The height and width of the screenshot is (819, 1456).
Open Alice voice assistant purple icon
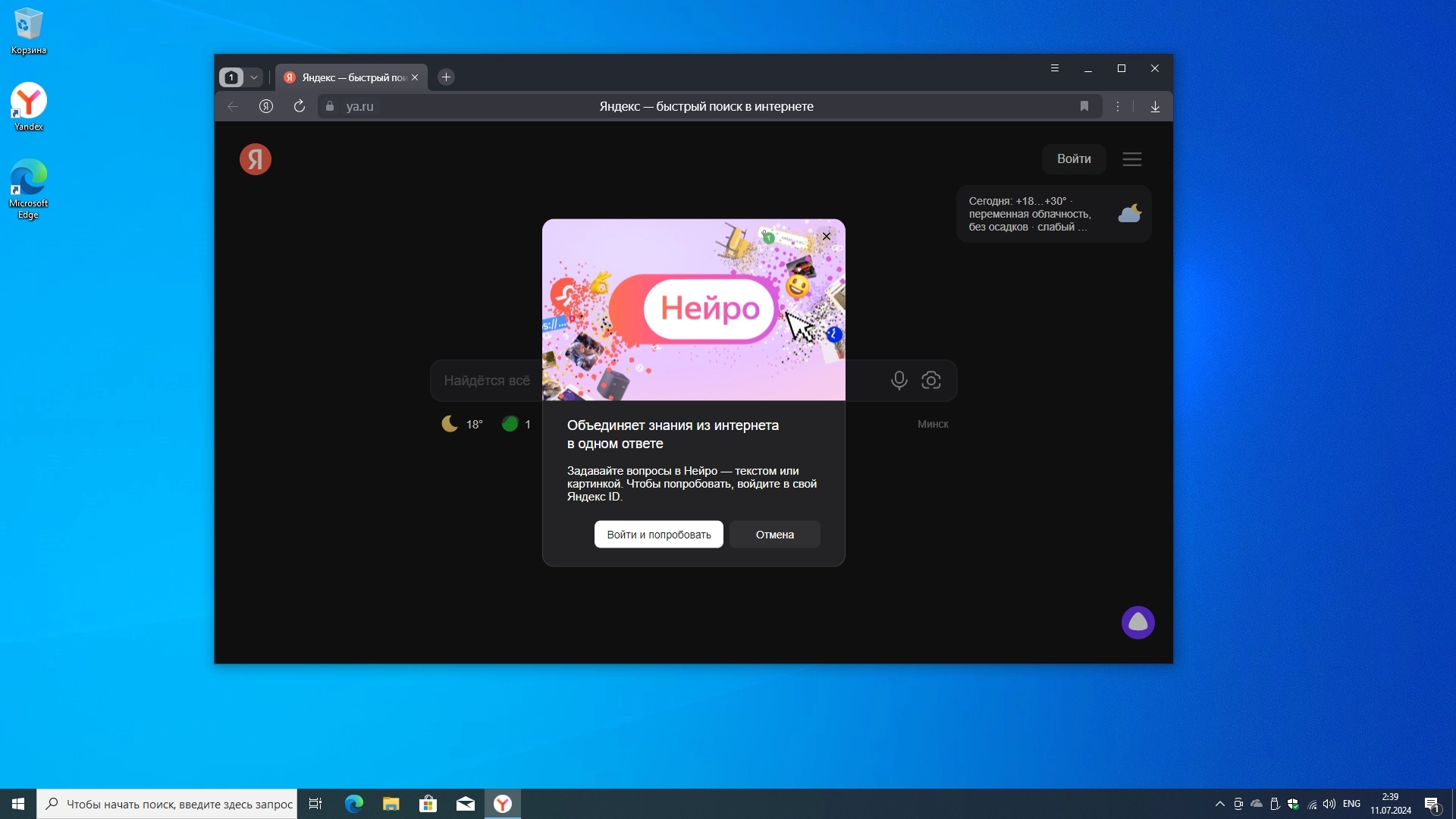click(x=1137, y=623)
